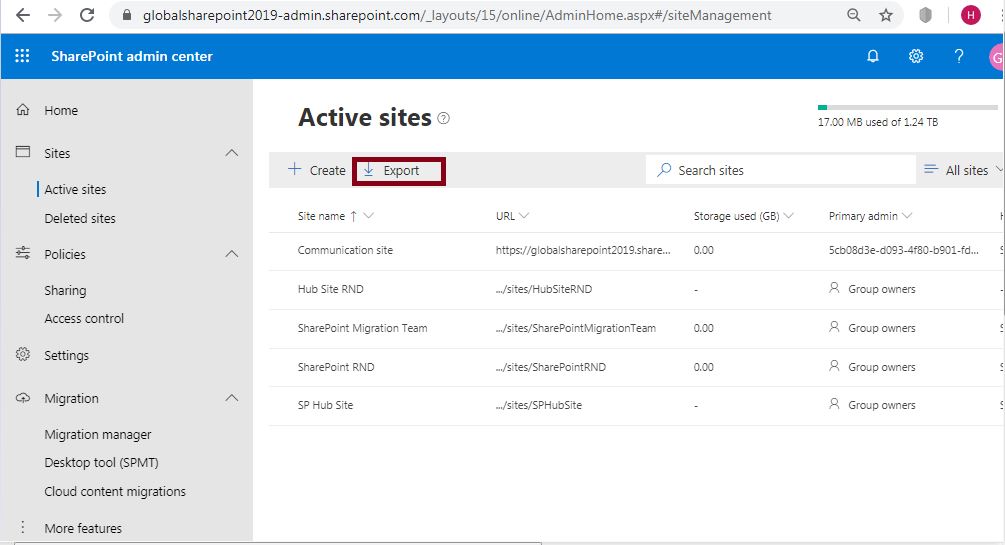Select Active sites in sidebar

[x=75, y=189]
